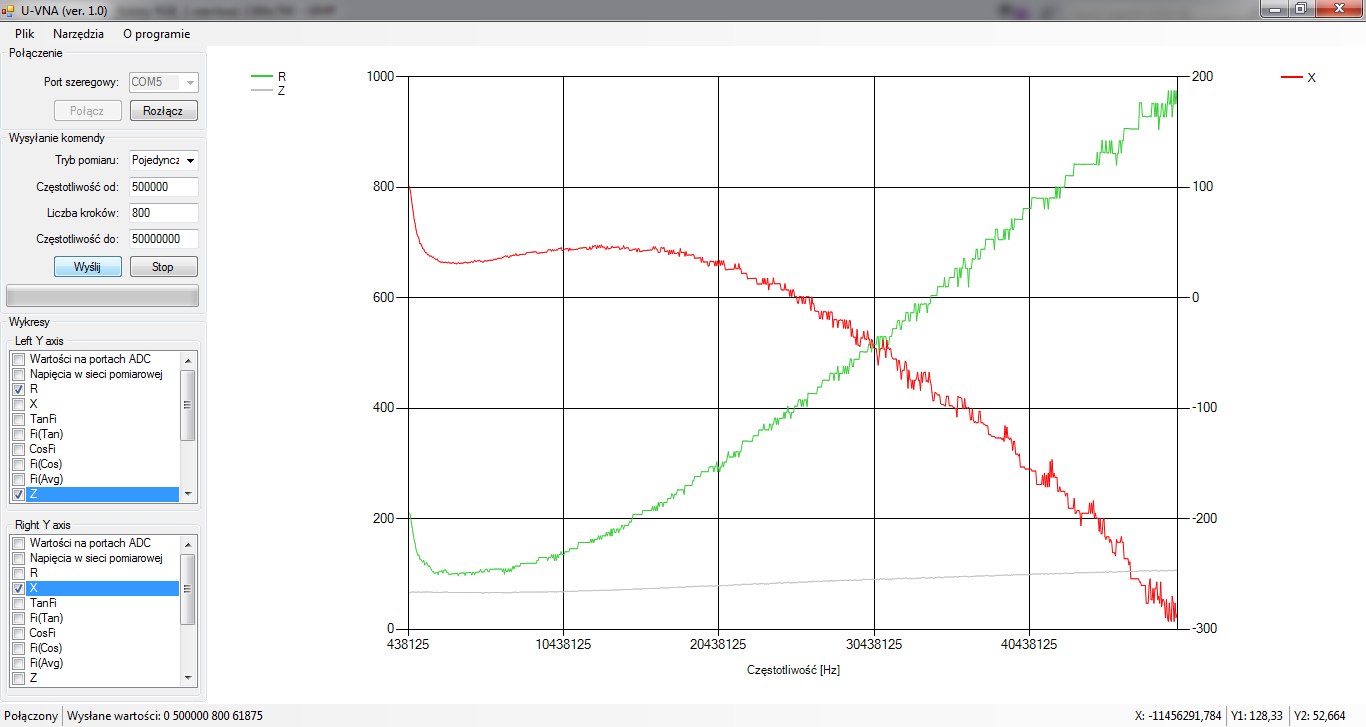Uncheck X in the Right Y axis list
Viewport: 1366px width, 727px height.
(19, 588)
